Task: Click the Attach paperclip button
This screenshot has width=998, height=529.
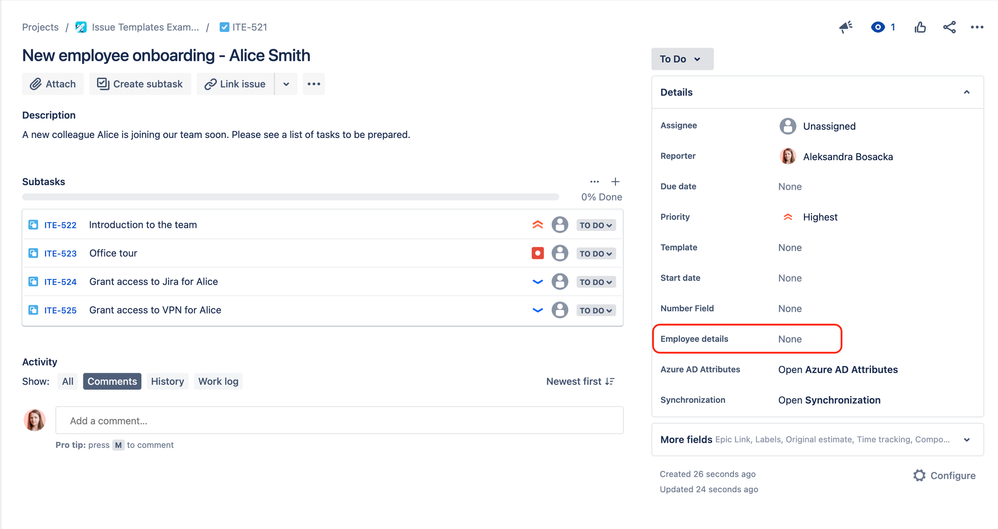Action: pyautogui.click(x=53, y=84)
